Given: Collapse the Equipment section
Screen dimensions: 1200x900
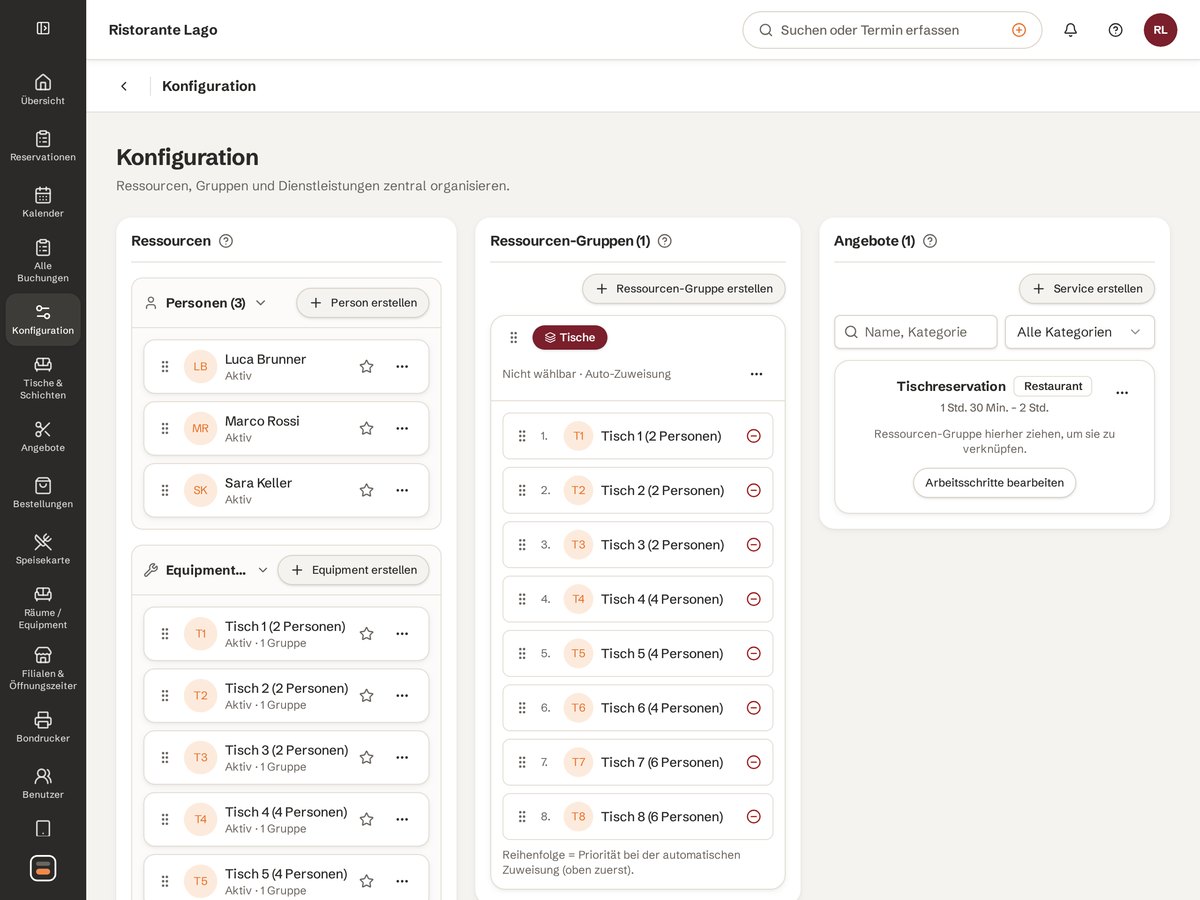Looking at the screenshot, I should [x=263, y=570].
